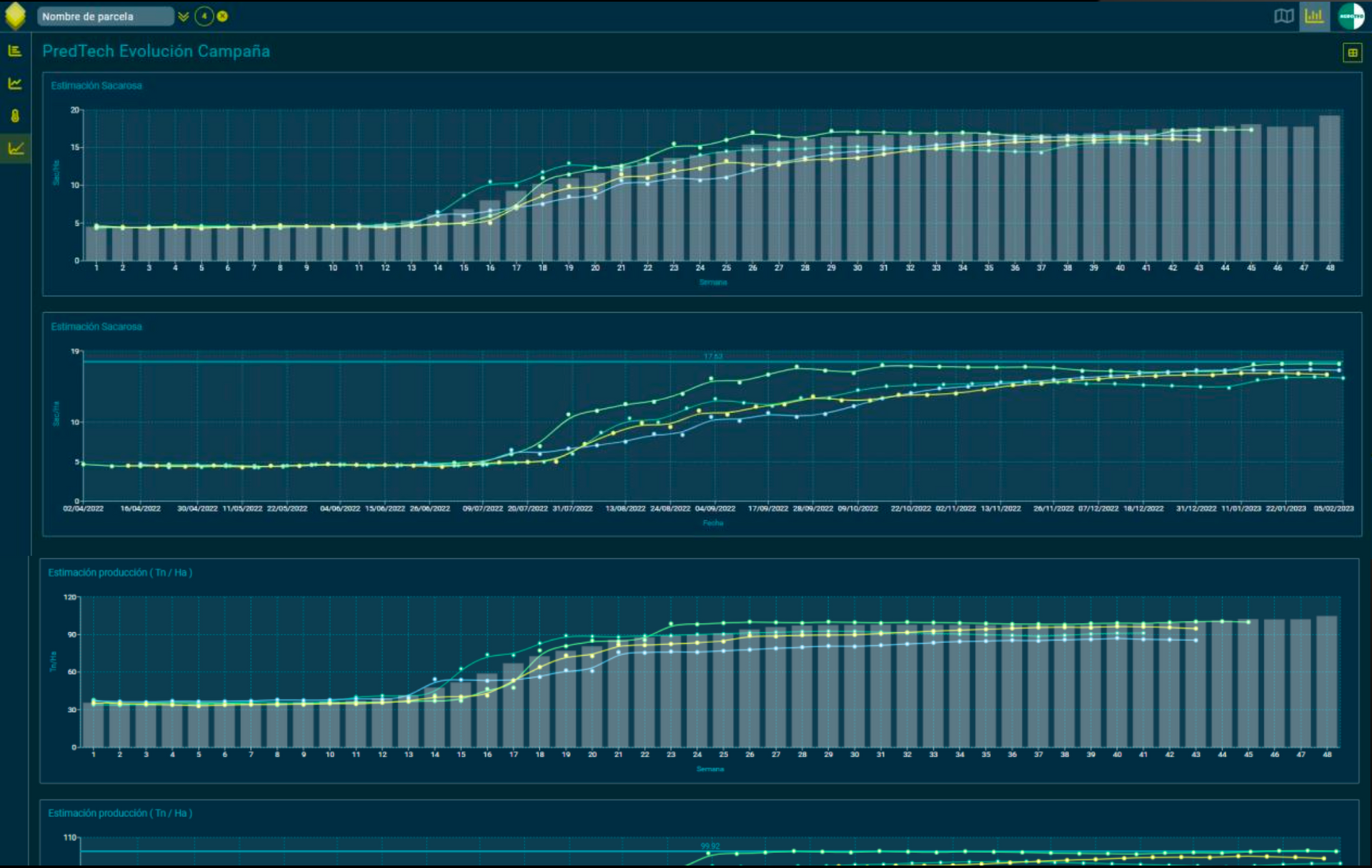The height and width of the screenshot is (868, 1372).
Task: Select the highlighted evolution line chart sidebar item
Action: [15, 149]
